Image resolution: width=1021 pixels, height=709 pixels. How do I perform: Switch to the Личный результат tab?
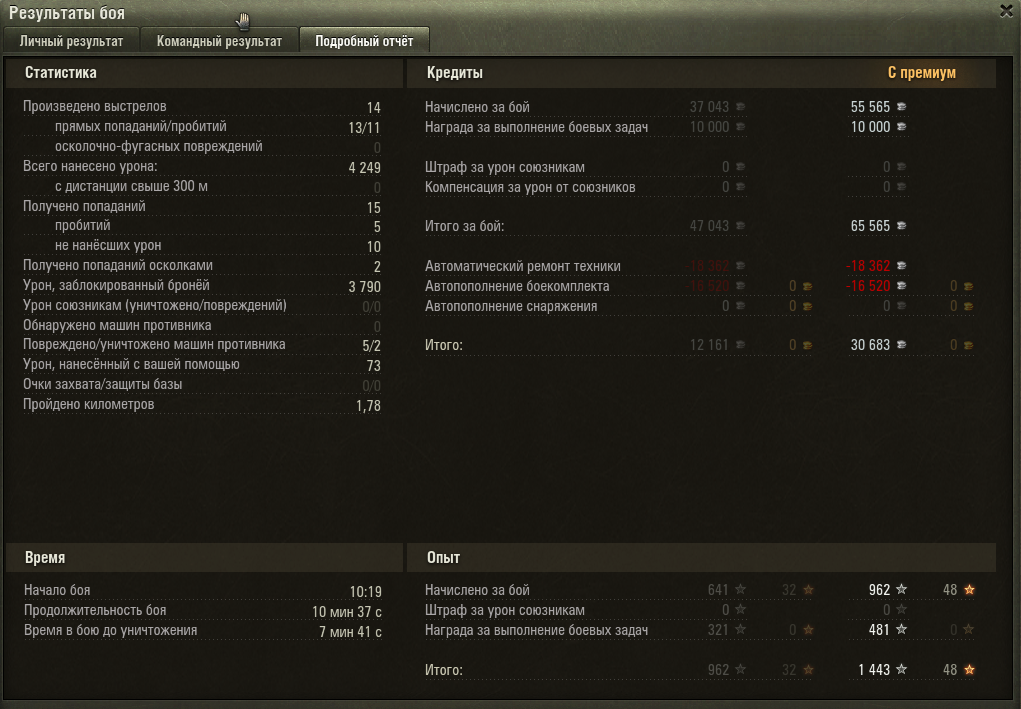(x=71, y=41)
